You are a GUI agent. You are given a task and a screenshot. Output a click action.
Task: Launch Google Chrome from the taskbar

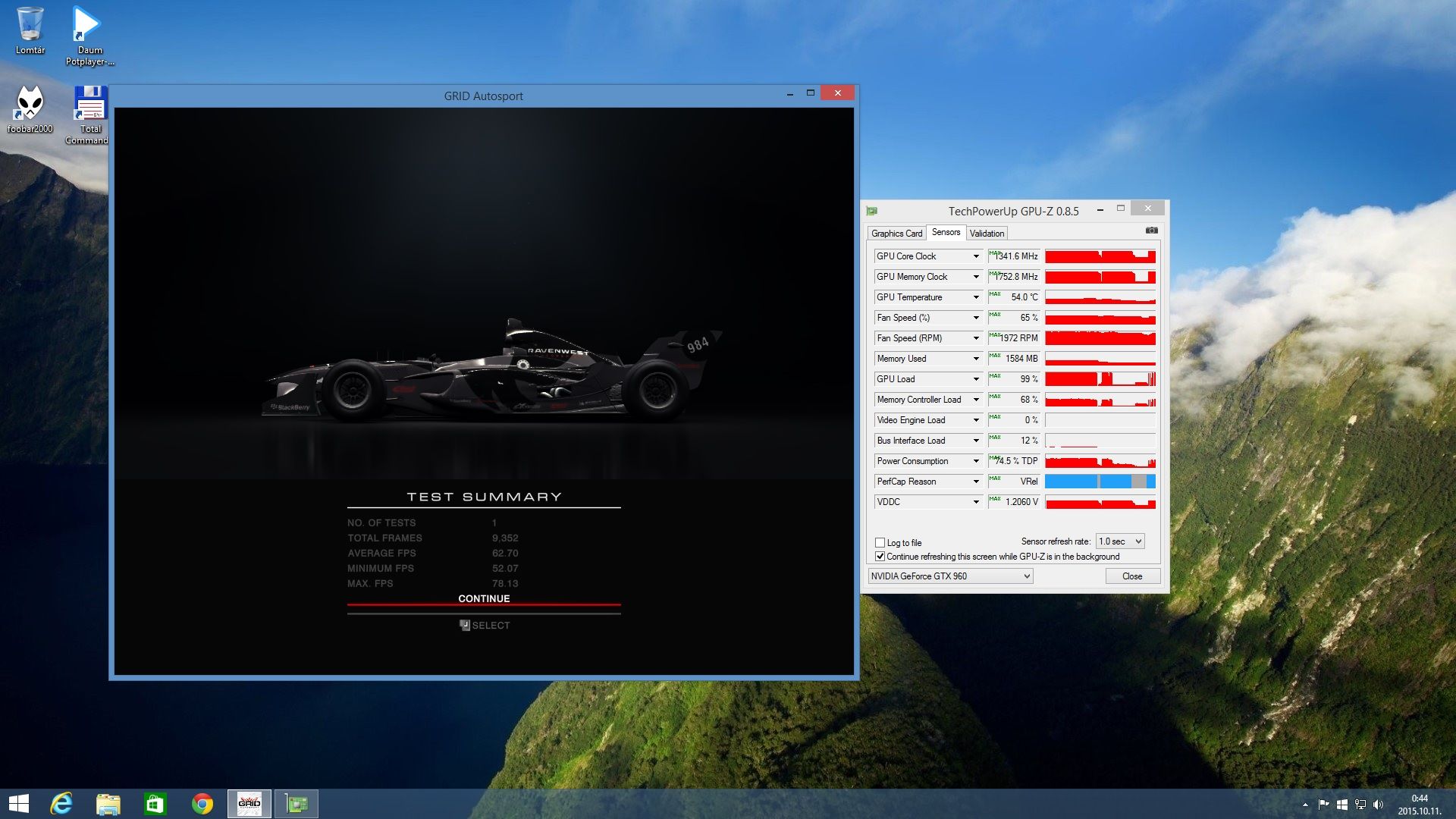click(202, 803)
